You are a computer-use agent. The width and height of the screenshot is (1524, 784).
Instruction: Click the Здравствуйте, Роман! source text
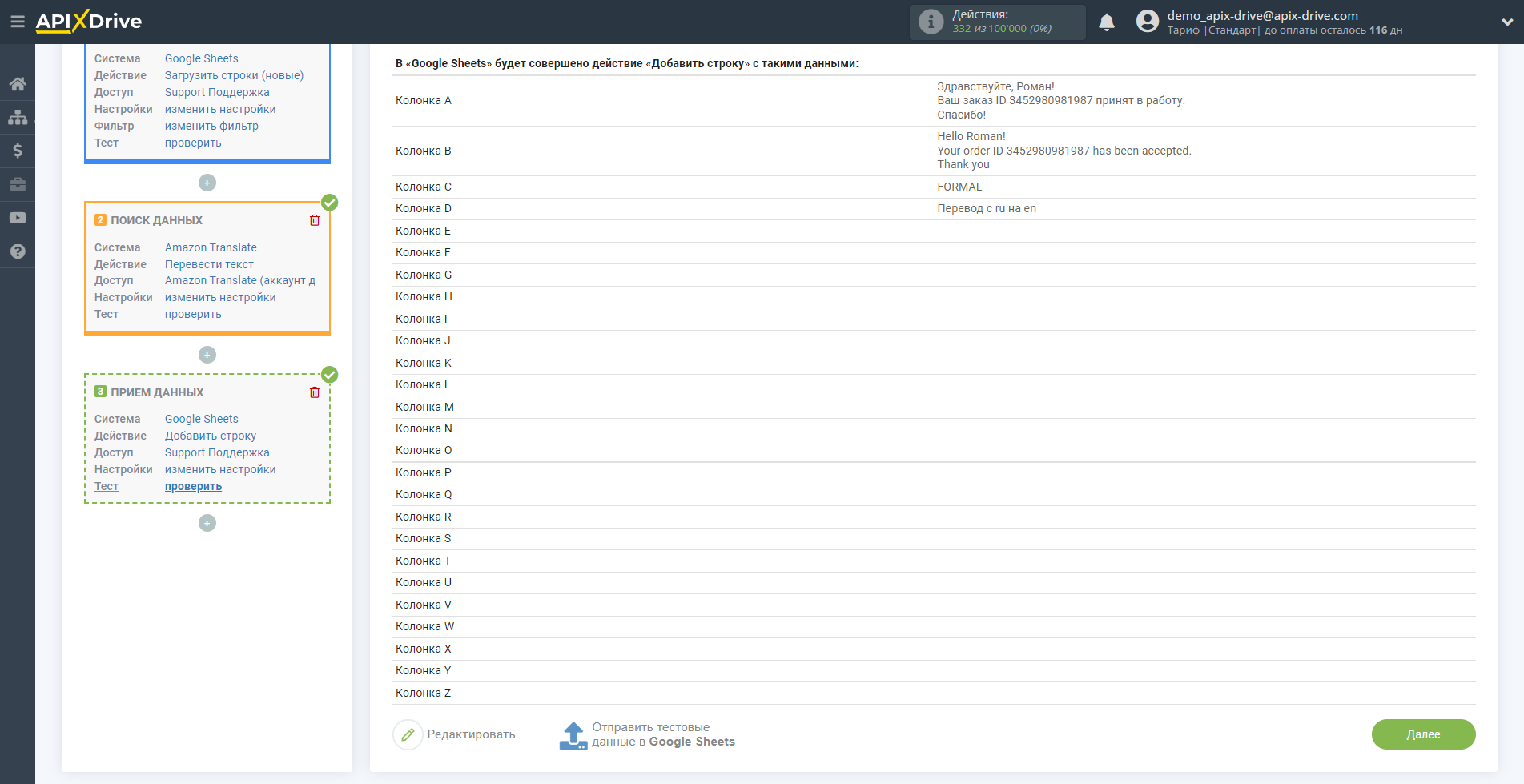(x=995, y=86)
